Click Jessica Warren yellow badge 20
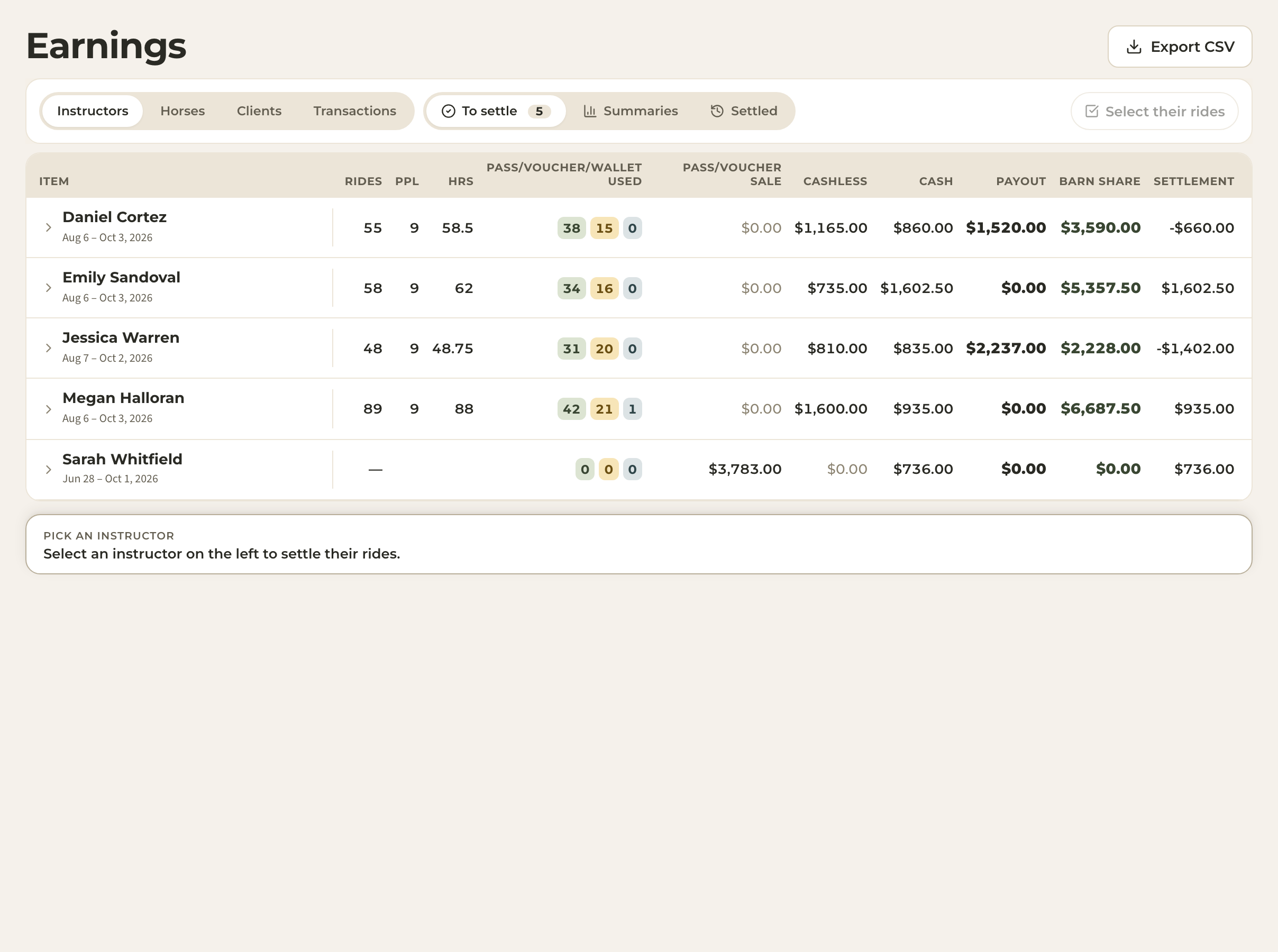Viewport: 1278px width, 952px height. coord(605,349)
